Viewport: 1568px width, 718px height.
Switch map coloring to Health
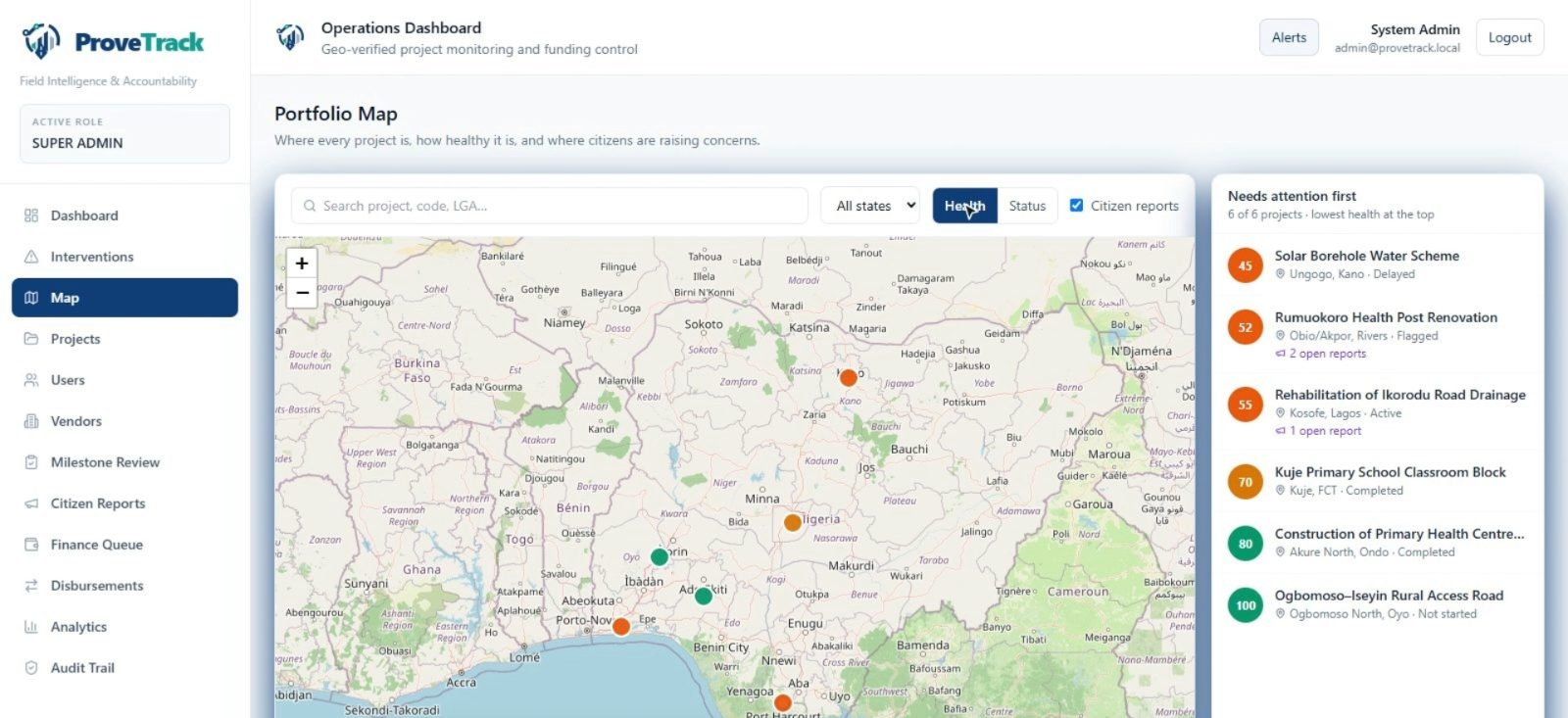[x=965, y=206]
